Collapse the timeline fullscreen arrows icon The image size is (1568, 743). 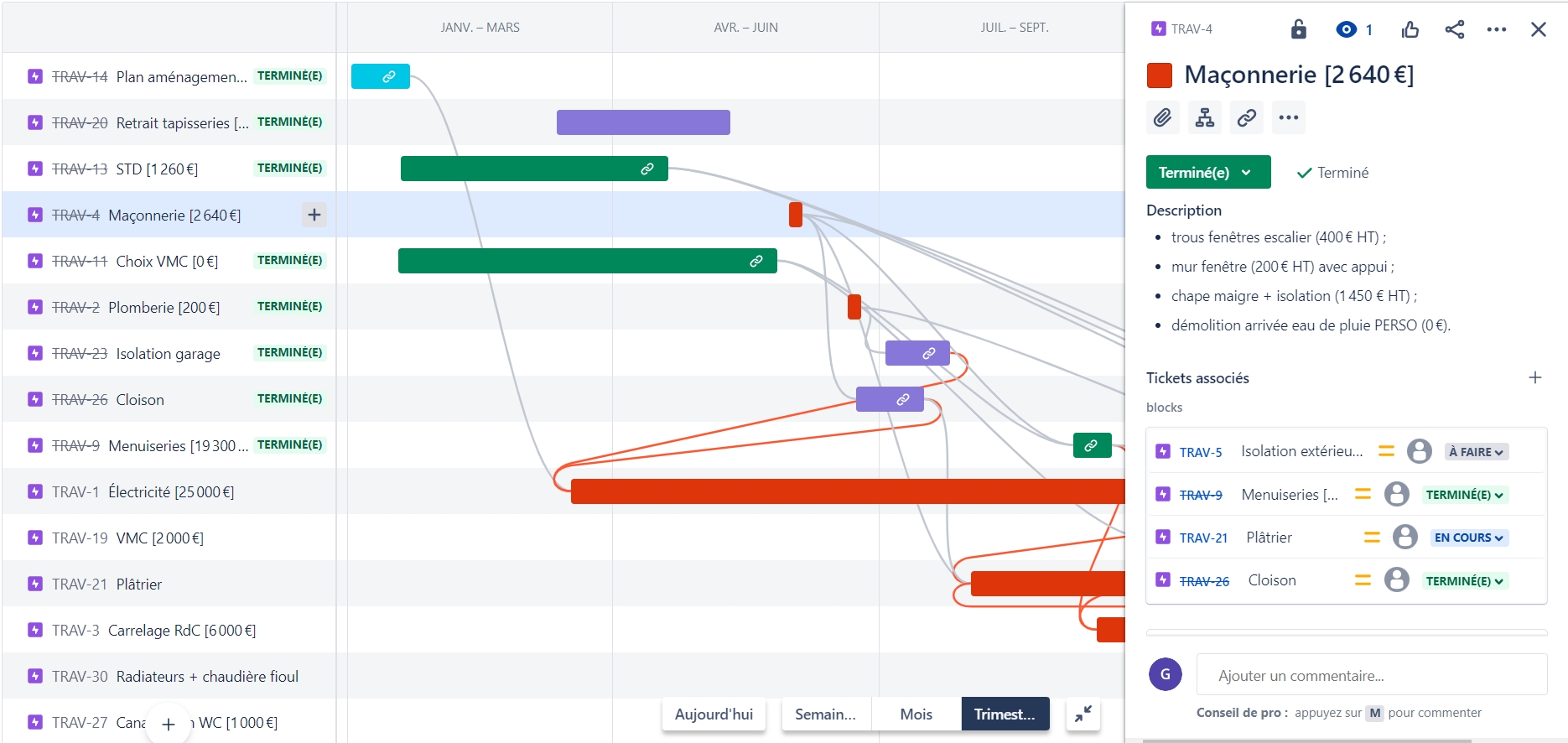[1083, 714]
